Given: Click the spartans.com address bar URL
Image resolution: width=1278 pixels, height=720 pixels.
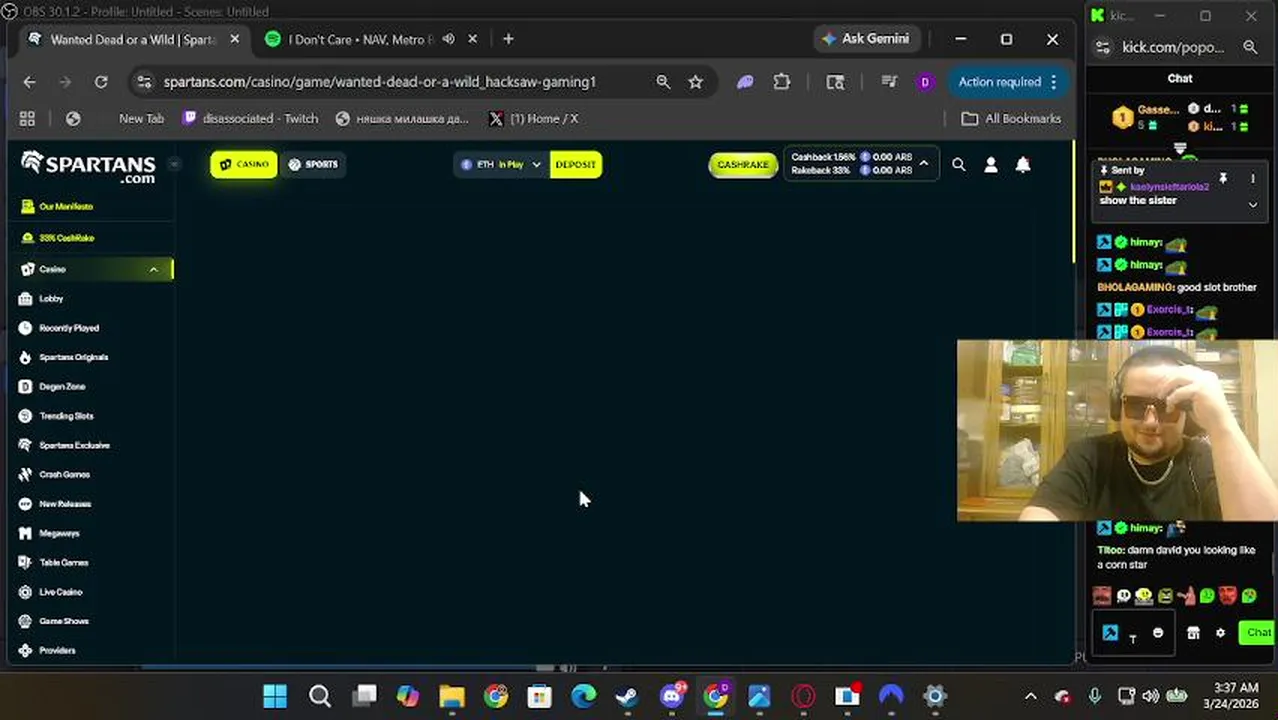Looking at the screenshot, I should [380, 82].
